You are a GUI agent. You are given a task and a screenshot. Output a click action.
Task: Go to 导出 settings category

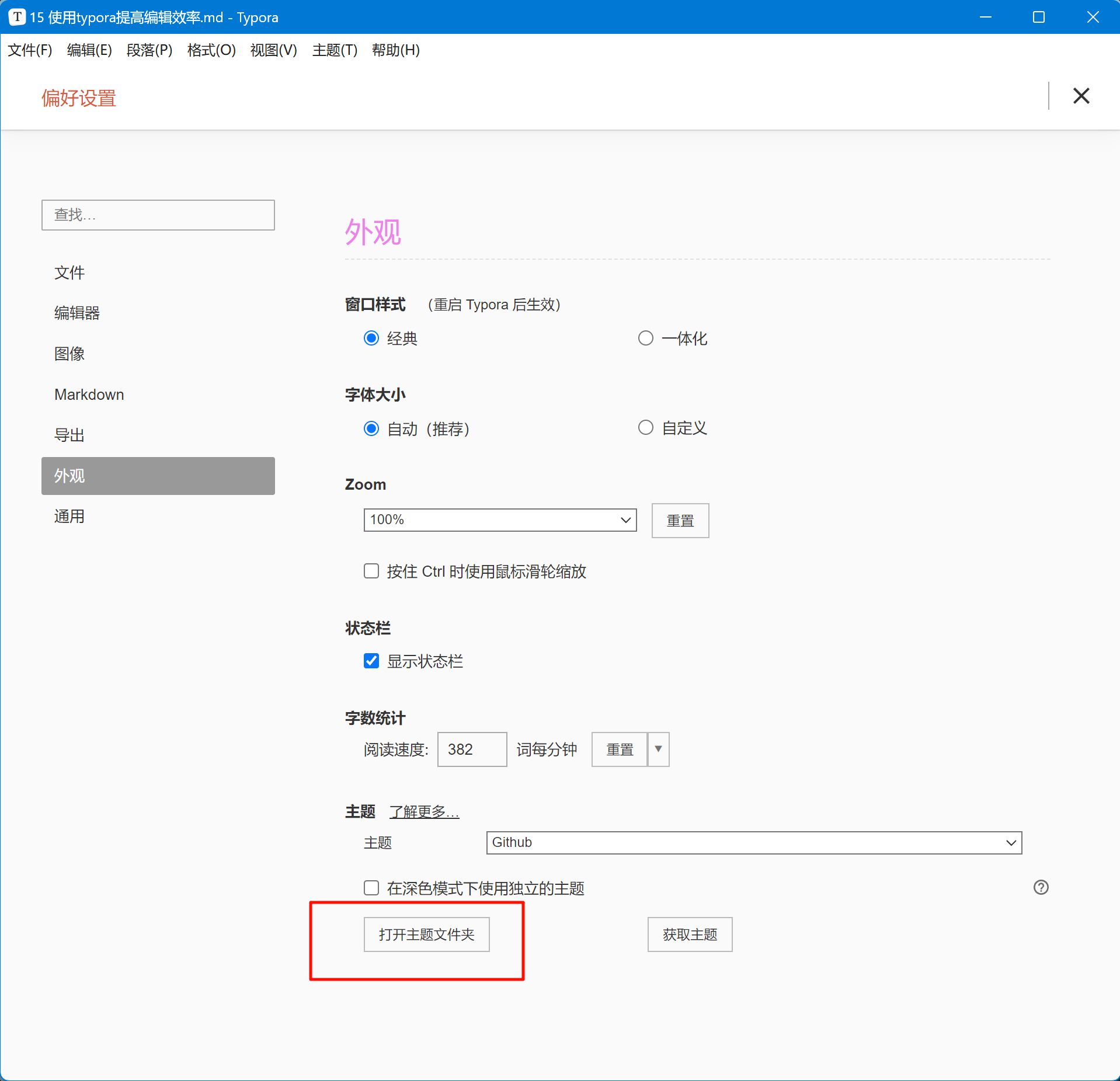[158, 435]
